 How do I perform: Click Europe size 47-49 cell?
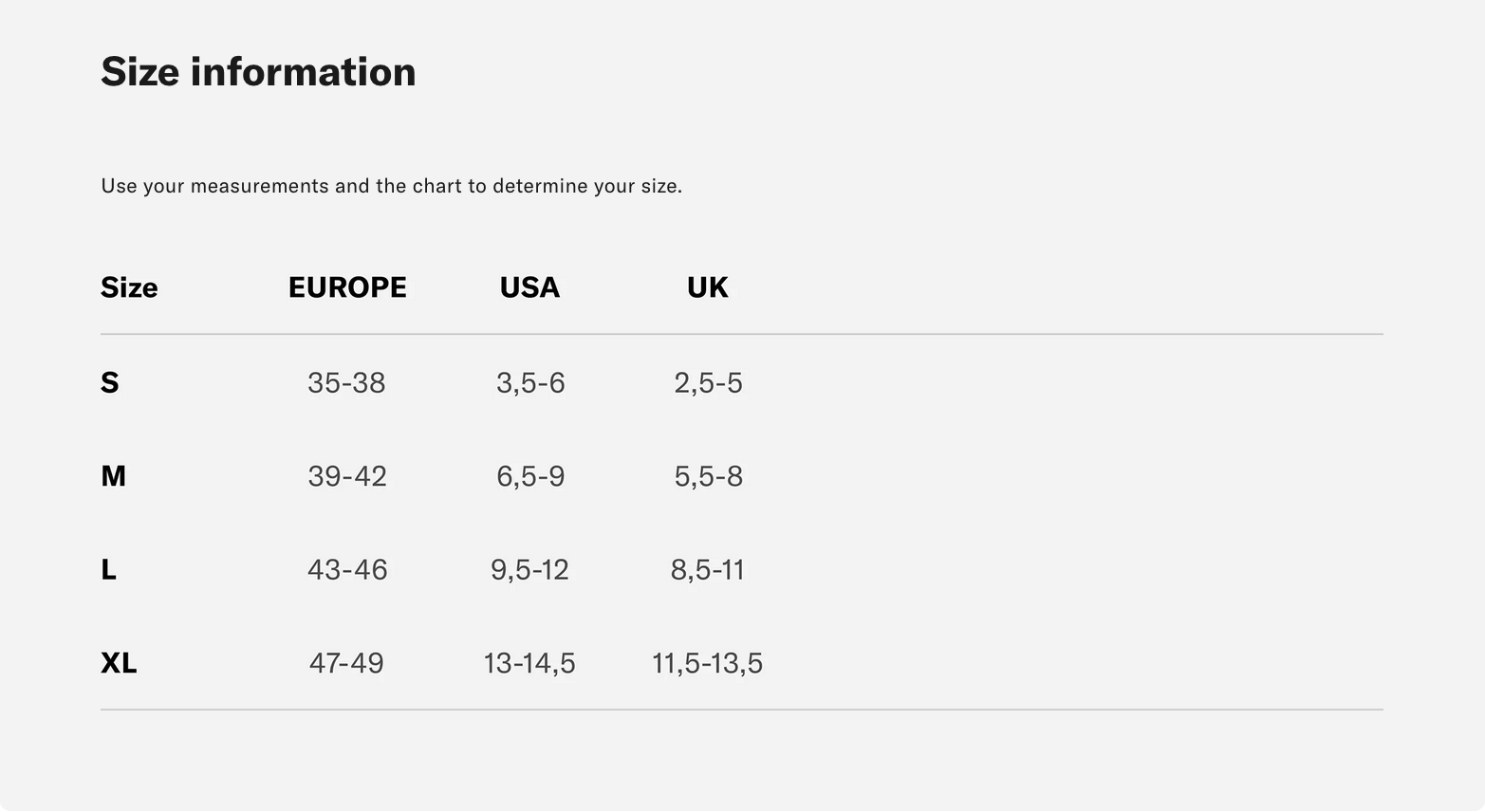point(346,662)
